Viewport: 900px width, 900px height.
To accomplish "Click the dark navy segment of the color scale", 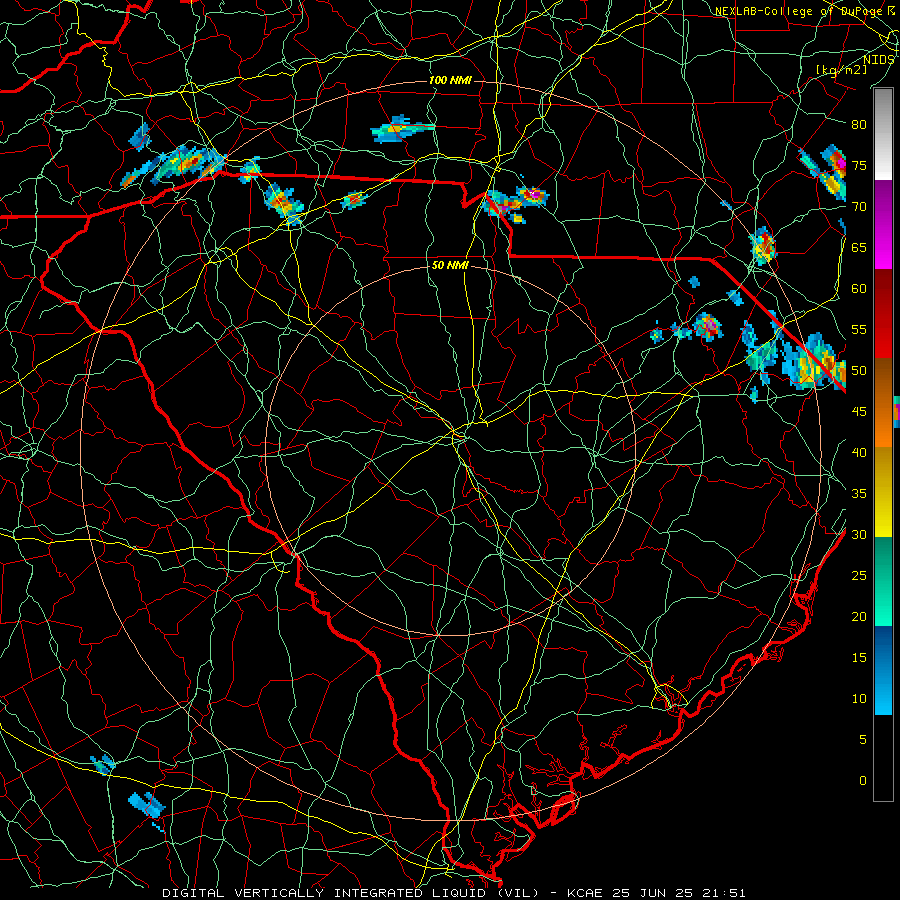I will tap(883, 647).
